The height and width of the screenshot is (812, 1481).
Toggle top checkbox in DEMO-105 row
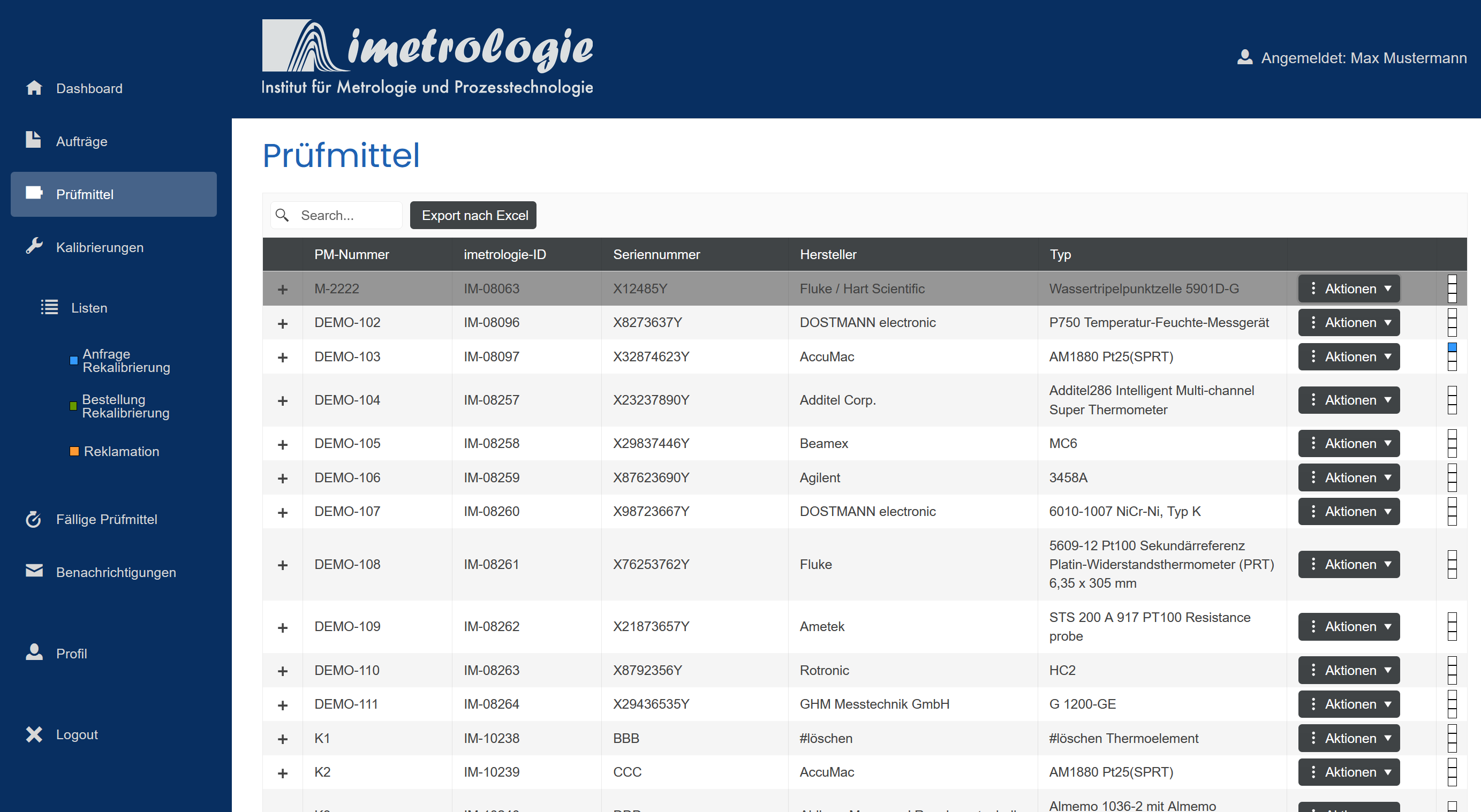pyautogui.click(x=1452, y=434)
